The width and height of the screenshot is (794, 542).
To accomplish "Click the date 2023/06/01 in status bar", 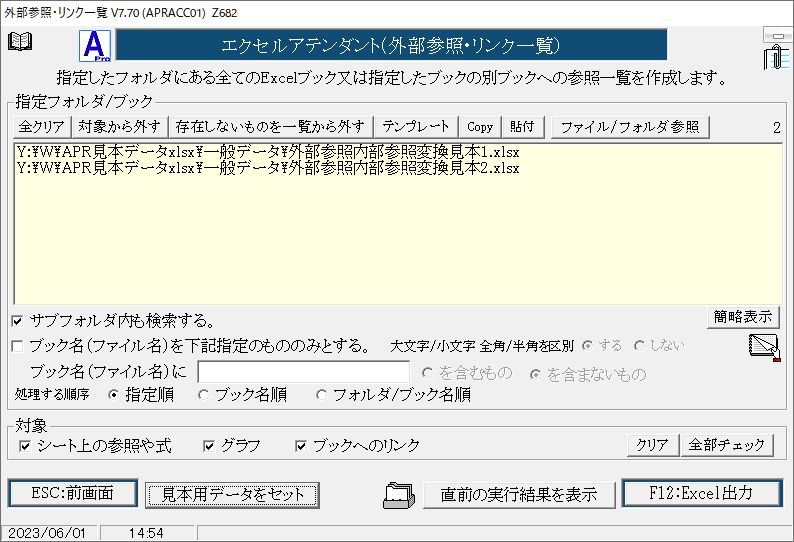I will pos(47,533).
